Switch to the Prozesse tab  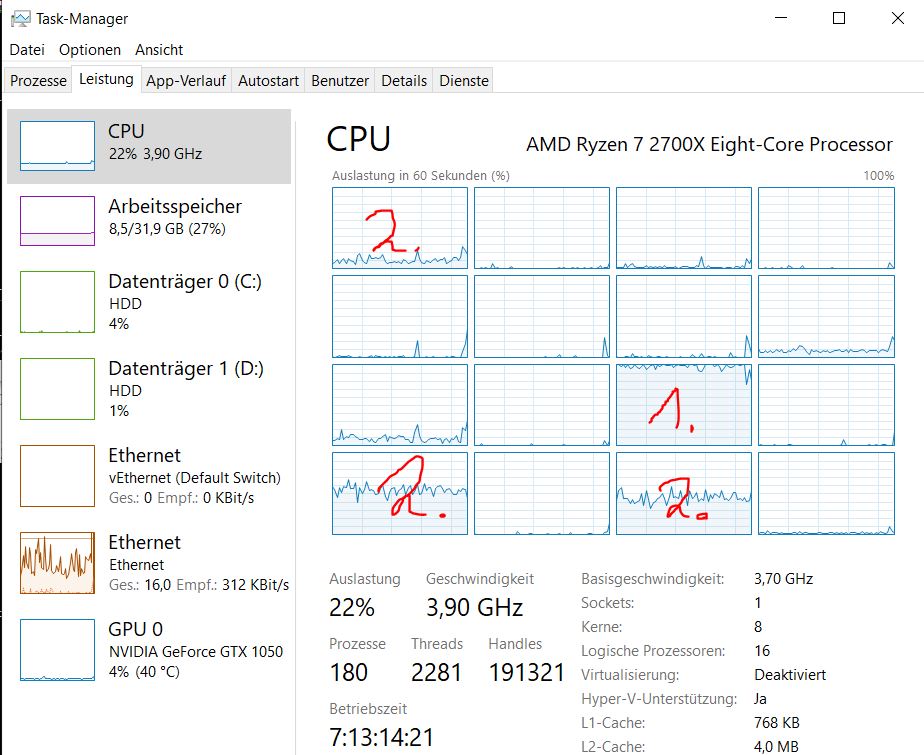tap(39, 81)
